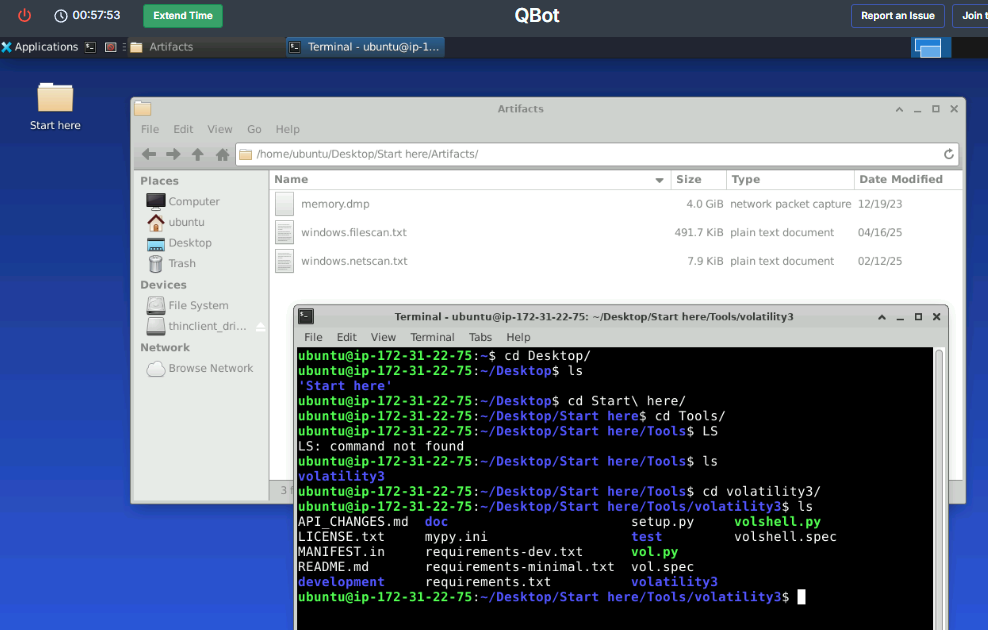This screenshot has width=988, height=630.
Task: Switch to Artifacts window in taskbar
Action: pos(205,47)
